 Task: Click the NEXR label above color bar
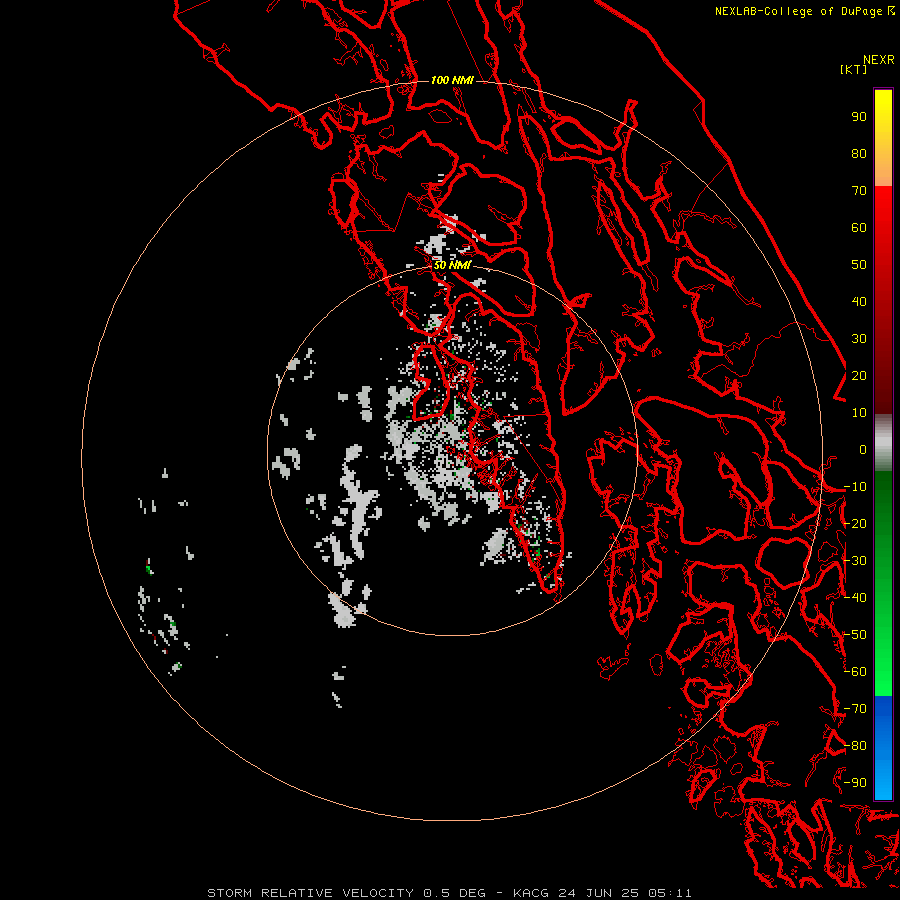[x=878, y=60]
